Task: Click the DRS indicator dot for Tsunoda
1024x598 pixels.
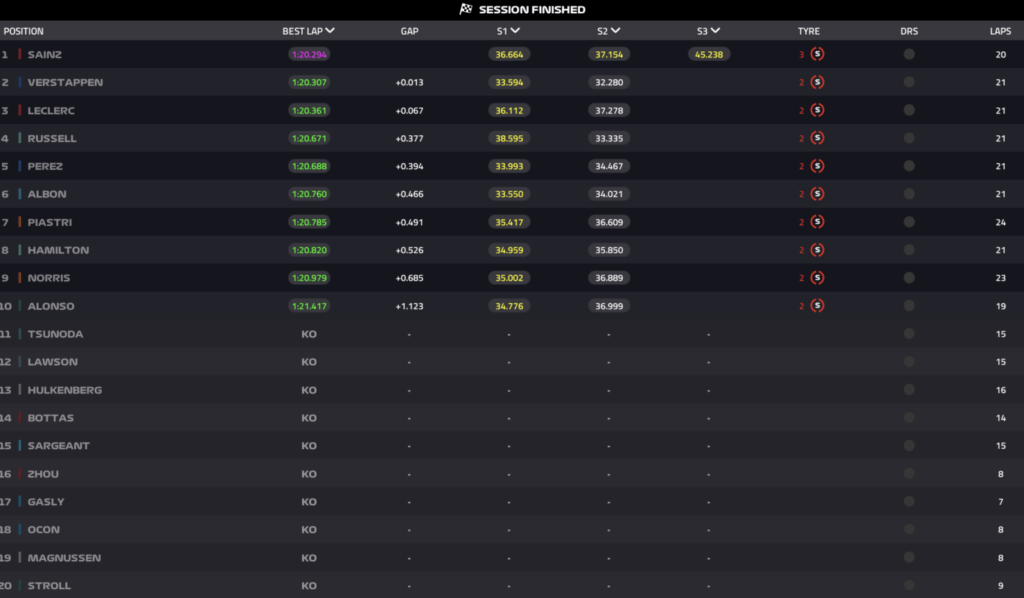Action: (x=909, y=334)
